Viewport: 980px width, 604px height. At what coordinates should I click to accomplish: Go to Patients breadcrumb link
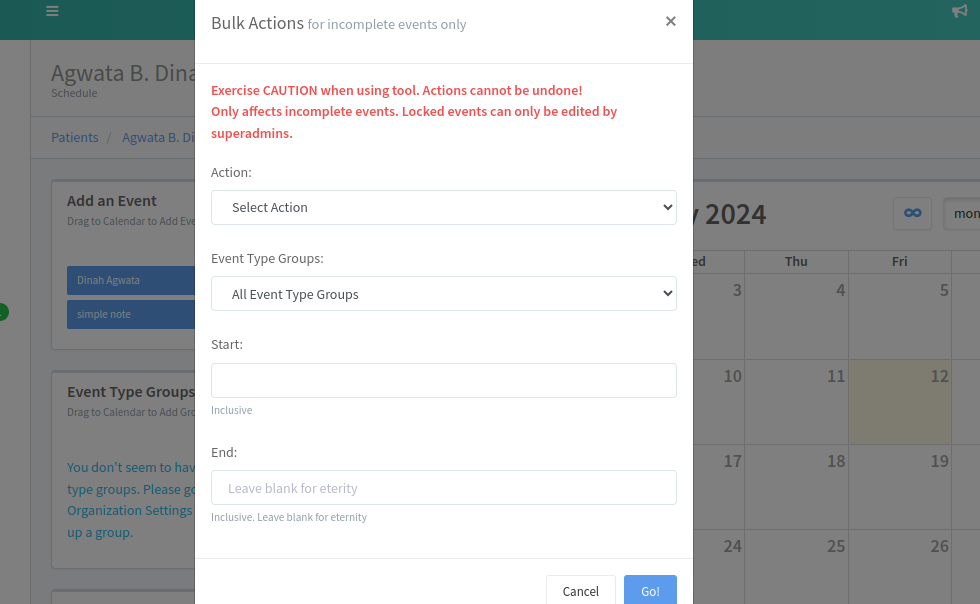pyautogui.click(x=75, y=137)
